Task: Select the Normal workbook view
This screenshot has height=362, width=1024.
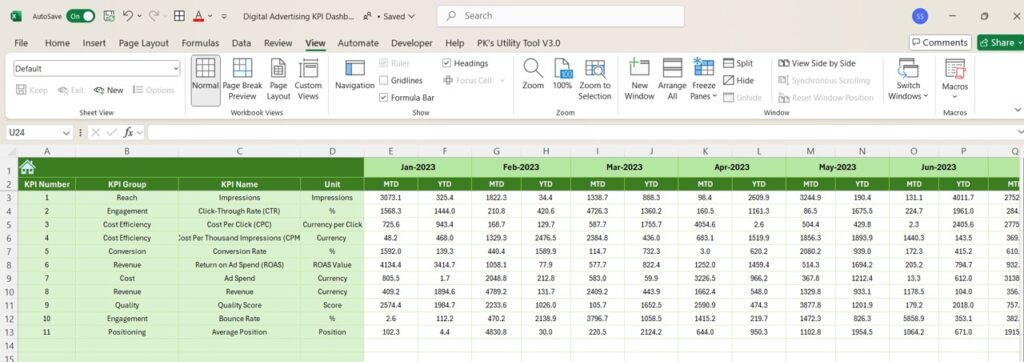Action: click(205, 80)
